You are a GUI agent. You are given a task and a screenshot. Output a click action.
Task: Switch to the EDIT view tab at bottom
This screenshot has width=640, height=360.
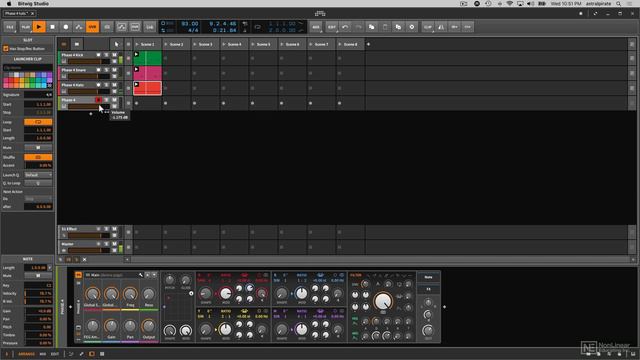[55, 354]
